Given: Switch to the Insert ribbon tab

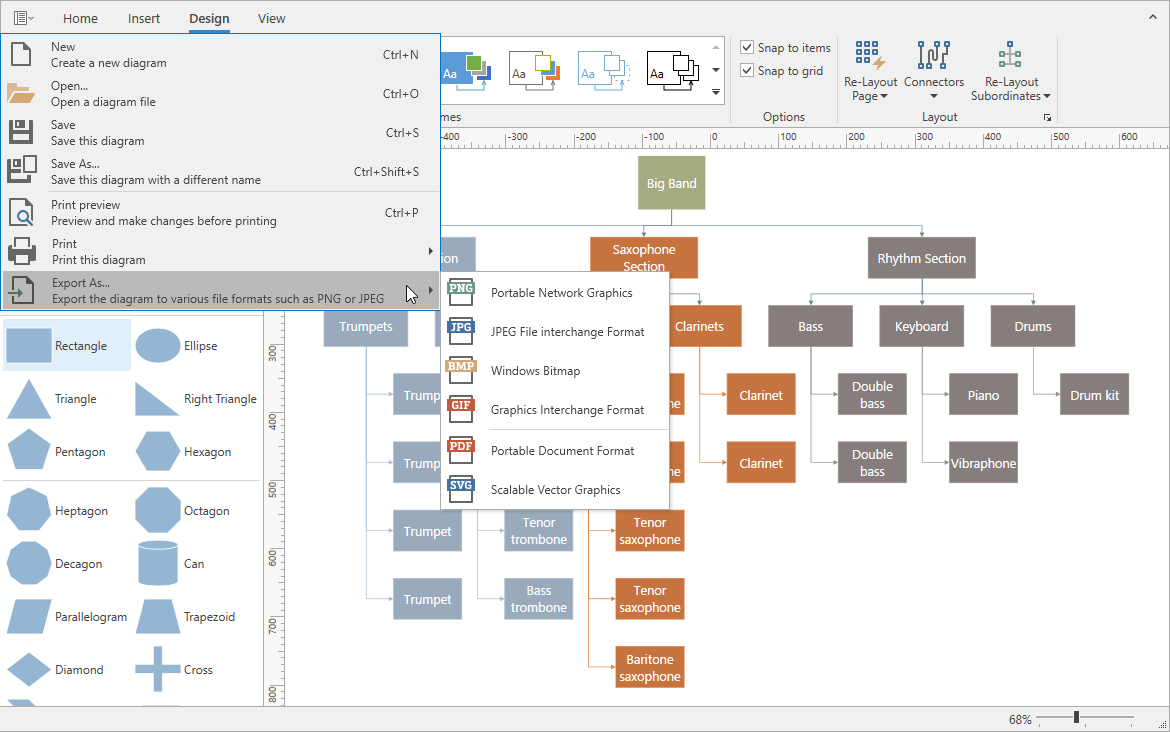Looking at the screenshot, I should click(143, 18).
